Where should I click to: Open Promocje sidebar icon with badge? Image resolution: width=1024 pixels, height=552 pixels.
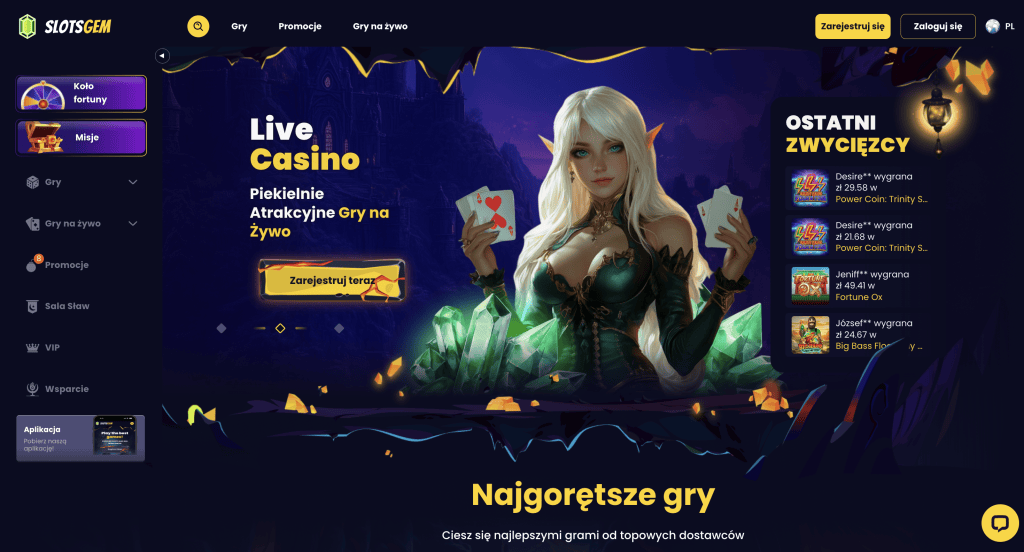[x=33, y=264]
